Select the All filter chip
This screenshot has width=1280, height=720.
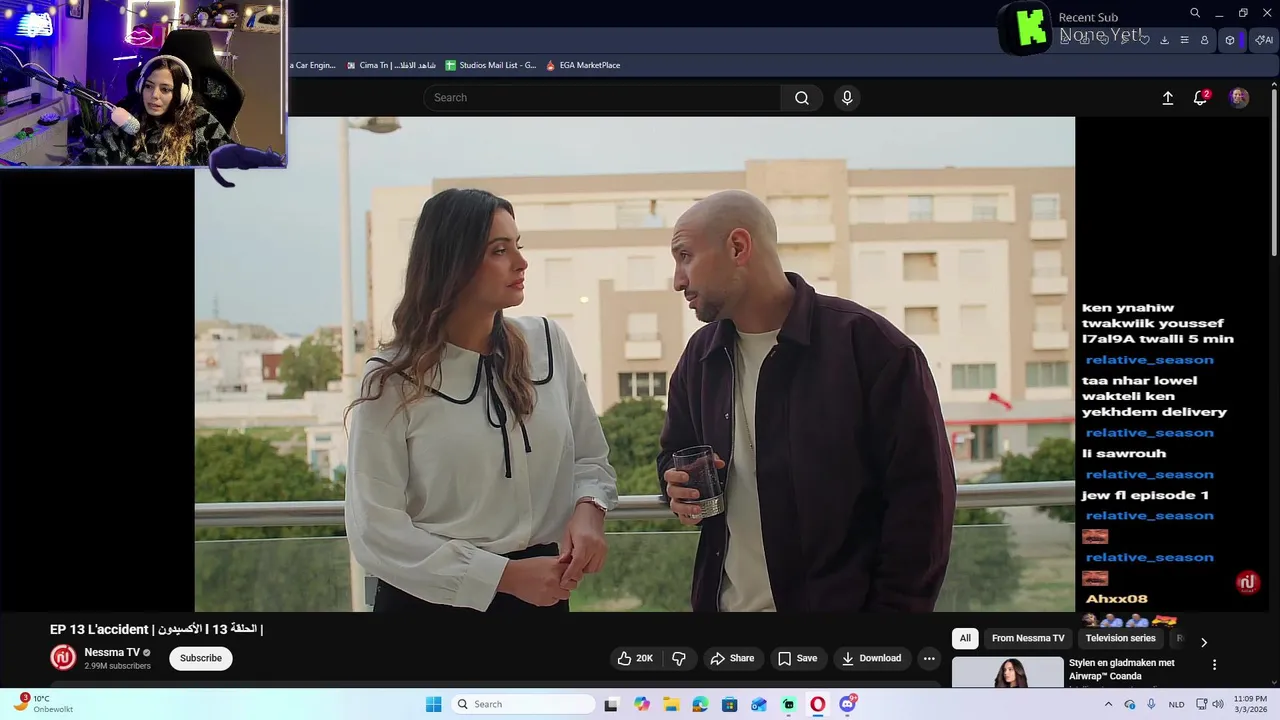965,638
